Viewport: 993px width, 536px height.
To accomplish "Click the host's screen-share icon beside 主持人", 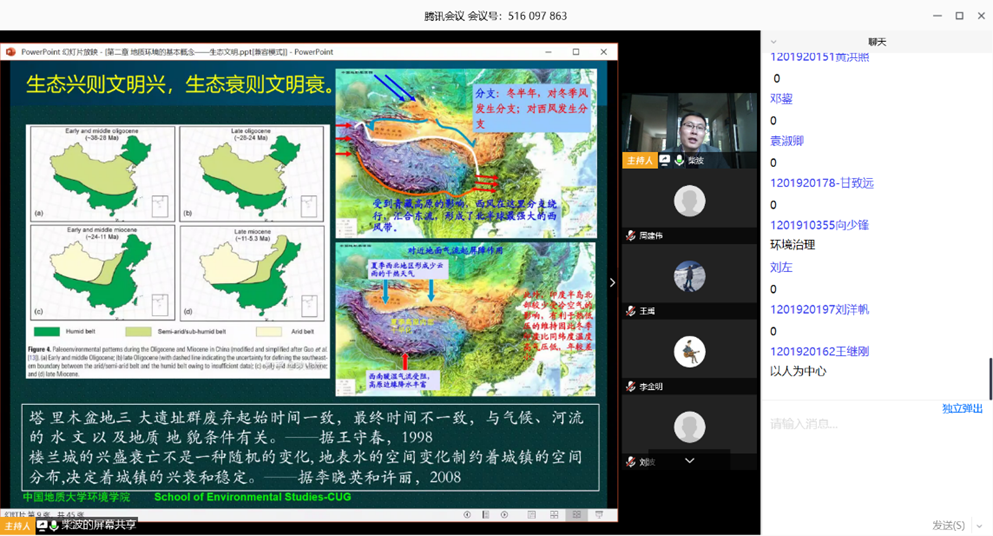I will (665, 160).
